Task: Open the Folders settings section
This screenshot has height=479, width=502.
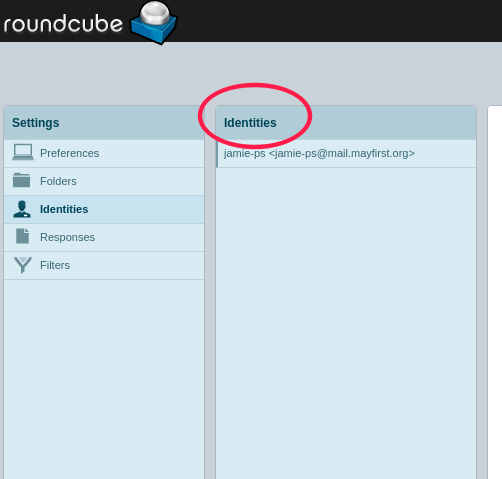Action: (104, 181)
